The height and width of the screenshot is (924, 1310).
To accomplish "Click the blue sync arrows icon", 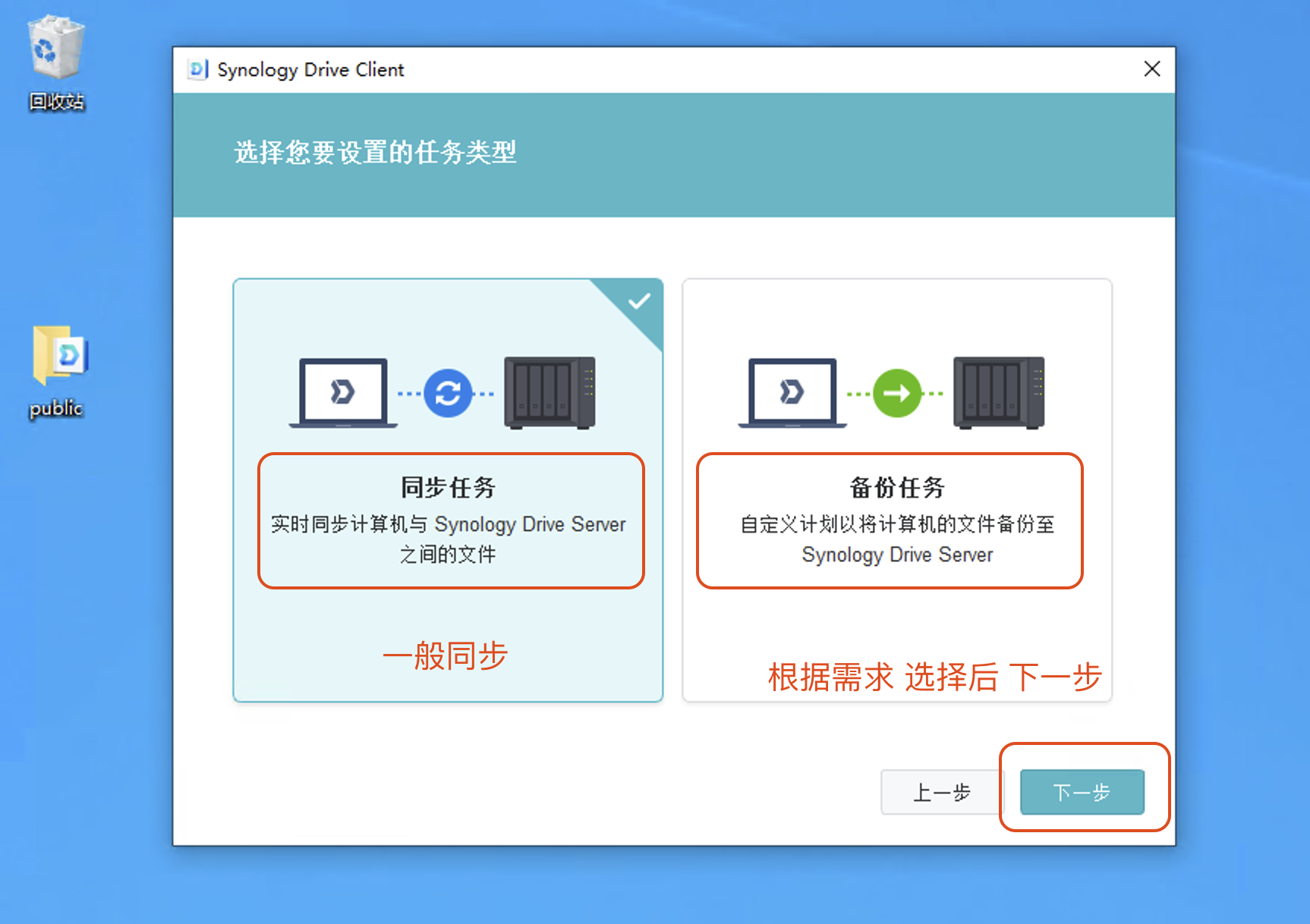I will (447, 393).
